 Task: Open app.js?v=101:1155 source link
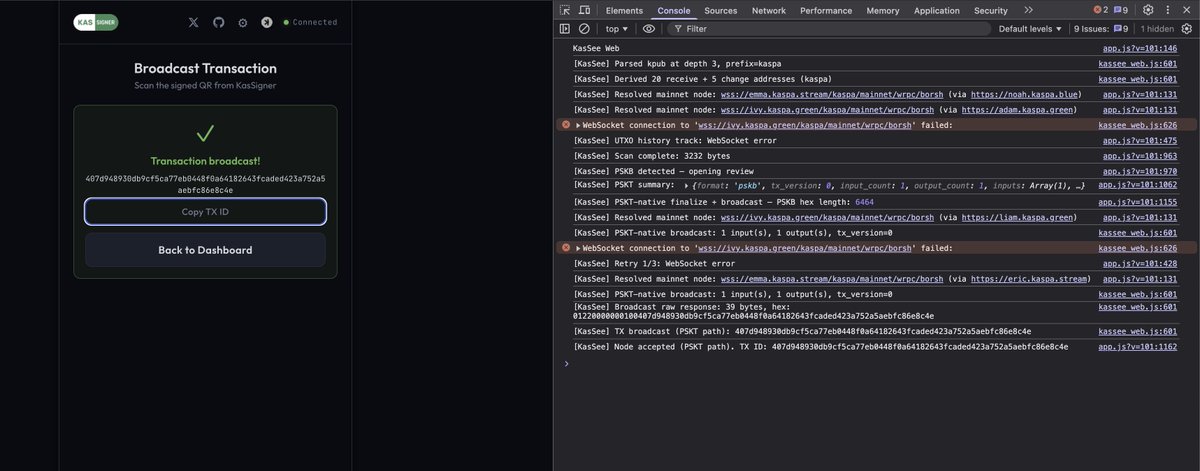(1137, 202)
